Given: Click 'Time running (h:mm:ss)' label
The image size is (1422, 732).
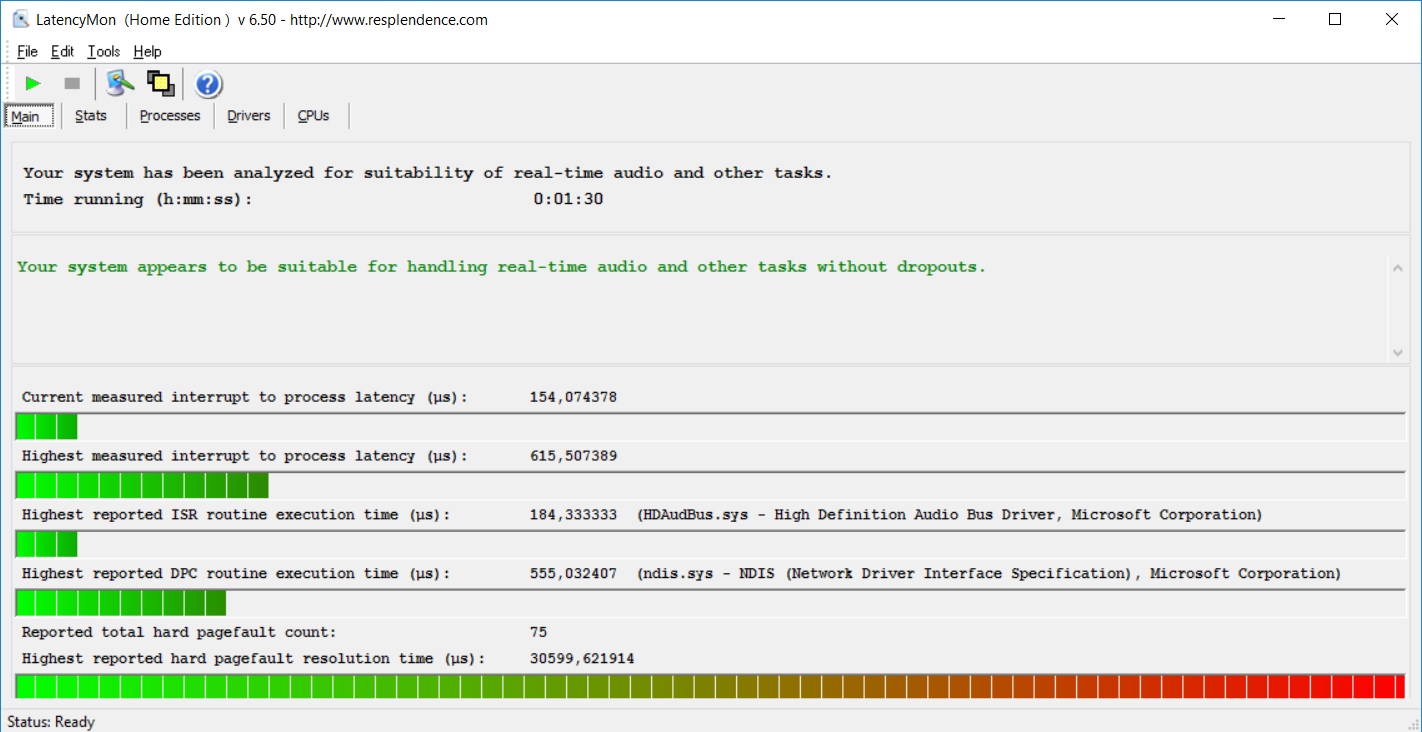Looking at the screenshot, I should pos(138,199).
